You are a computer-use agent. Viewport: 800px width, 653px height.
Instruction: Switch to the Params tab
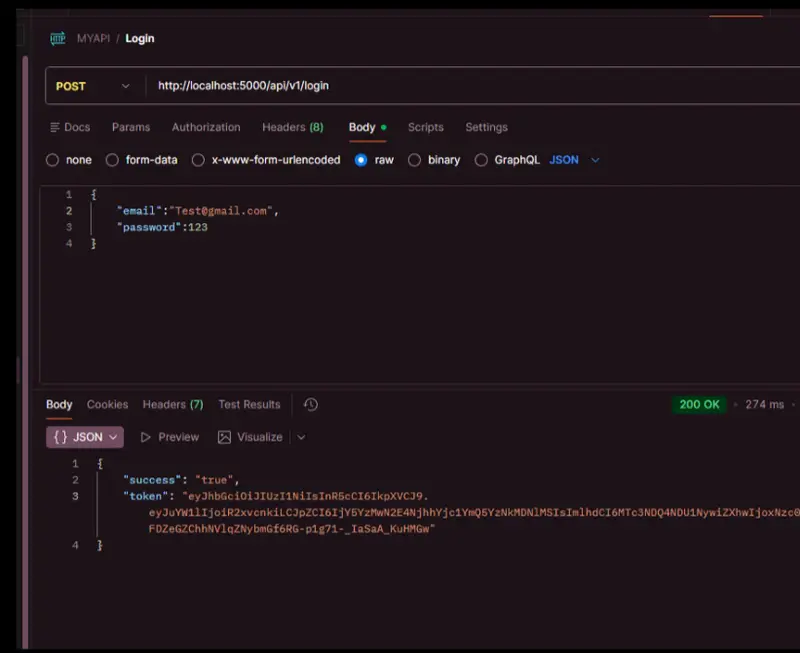point(131,127)
